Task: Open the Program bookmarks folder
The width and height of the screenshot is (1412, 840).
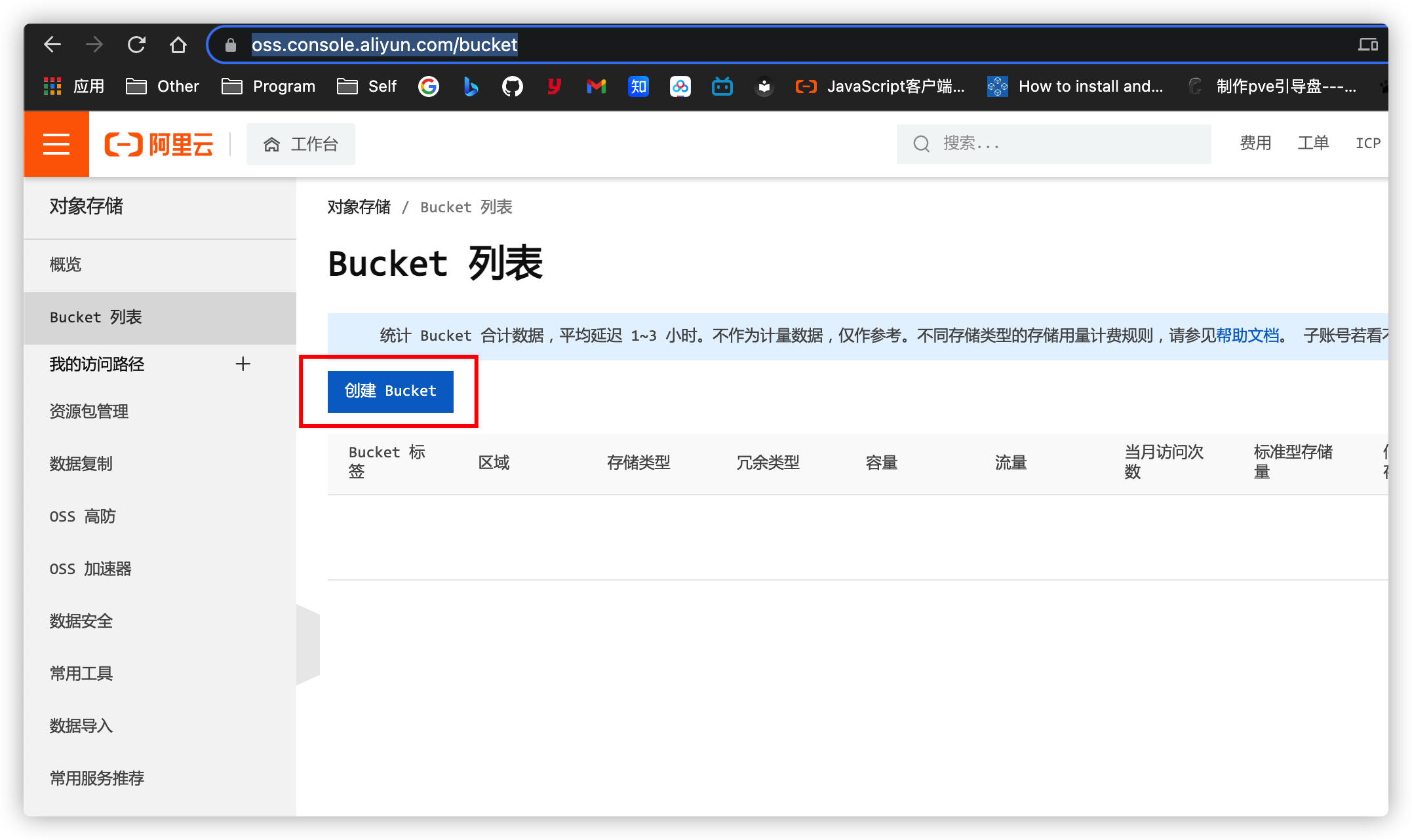Action: click(269, 86)
